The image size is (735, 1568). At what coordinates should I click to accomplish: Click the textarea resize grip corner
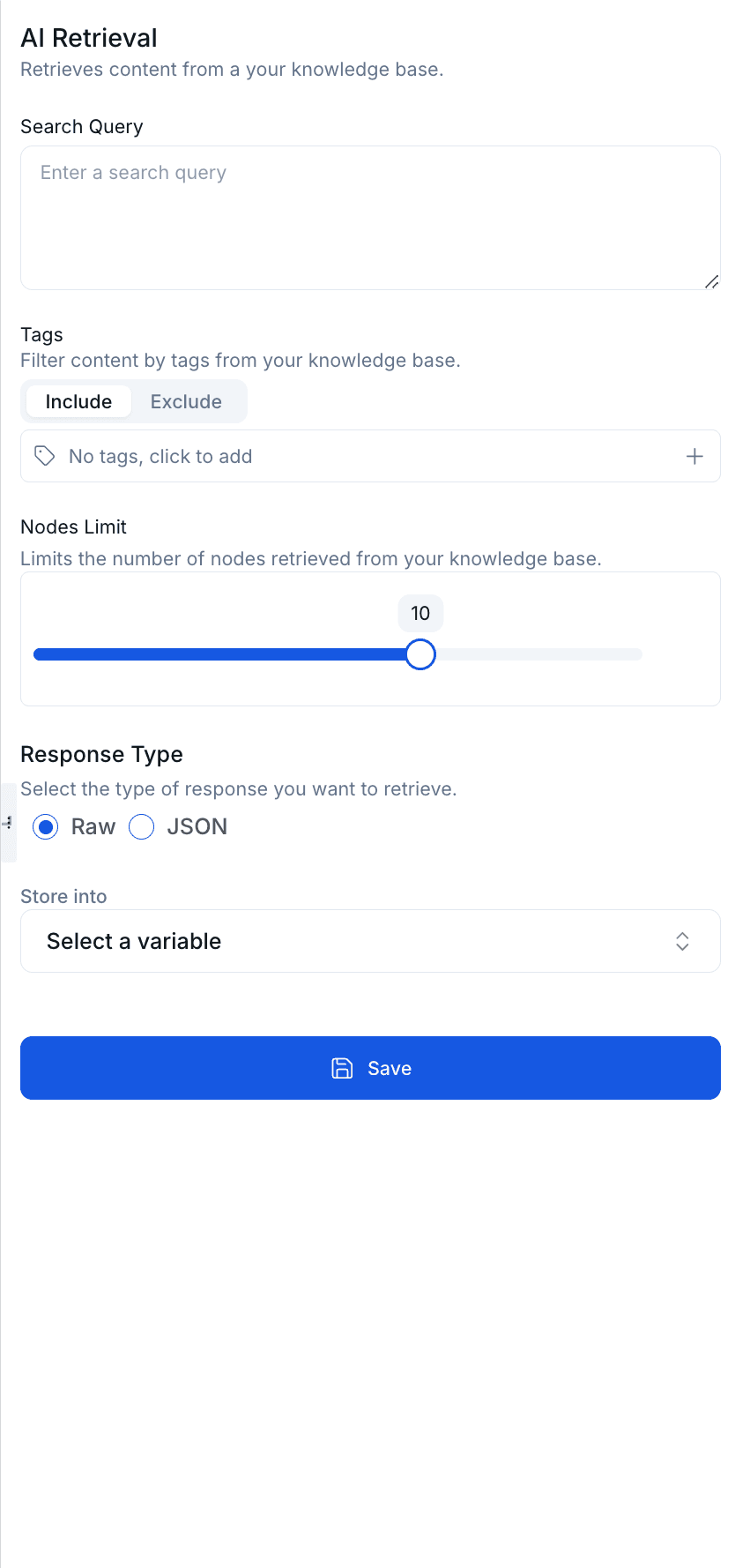pos(712,282)
